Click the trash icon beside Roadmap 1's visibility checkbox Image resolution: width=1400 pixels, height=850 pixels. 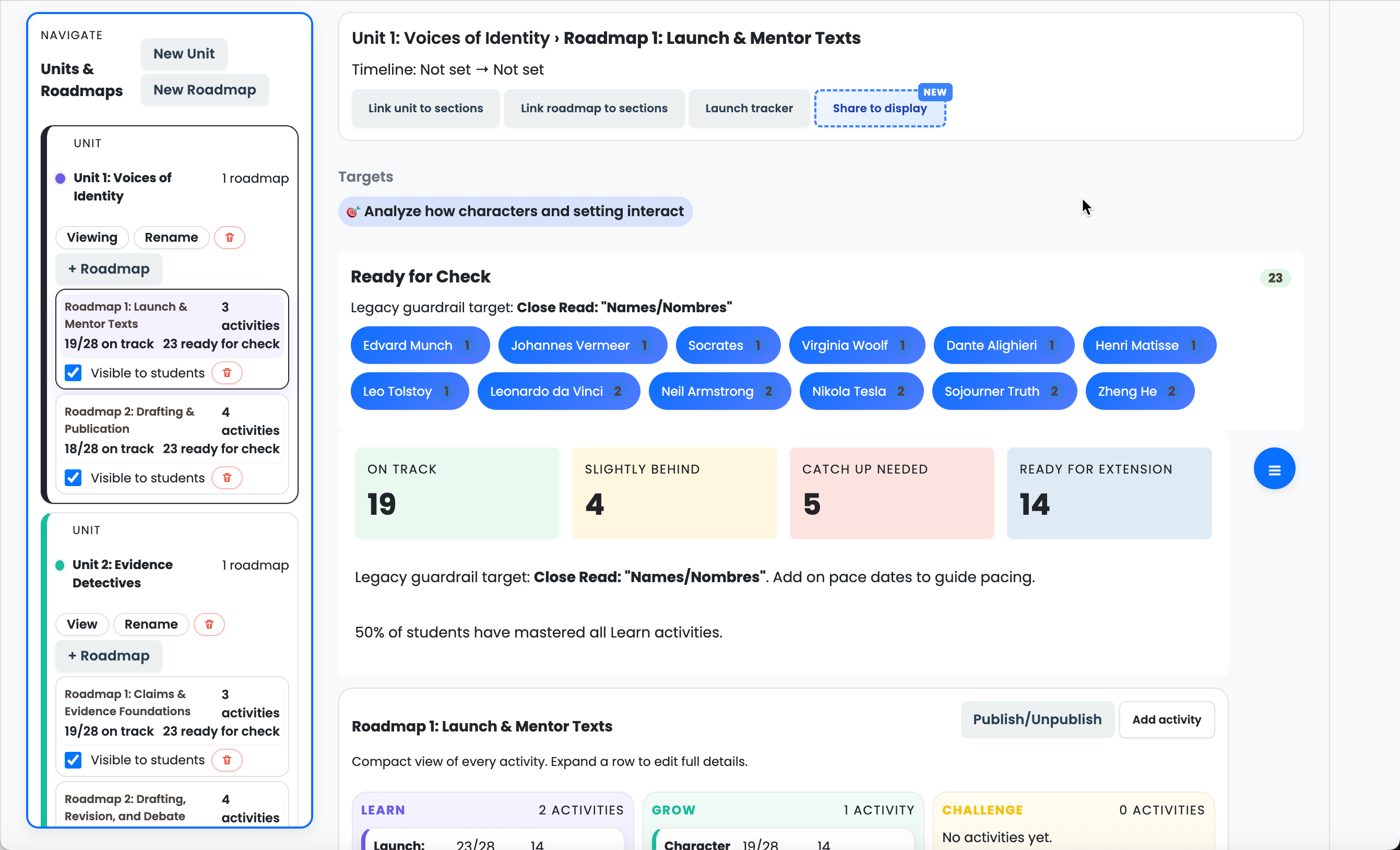227,373
